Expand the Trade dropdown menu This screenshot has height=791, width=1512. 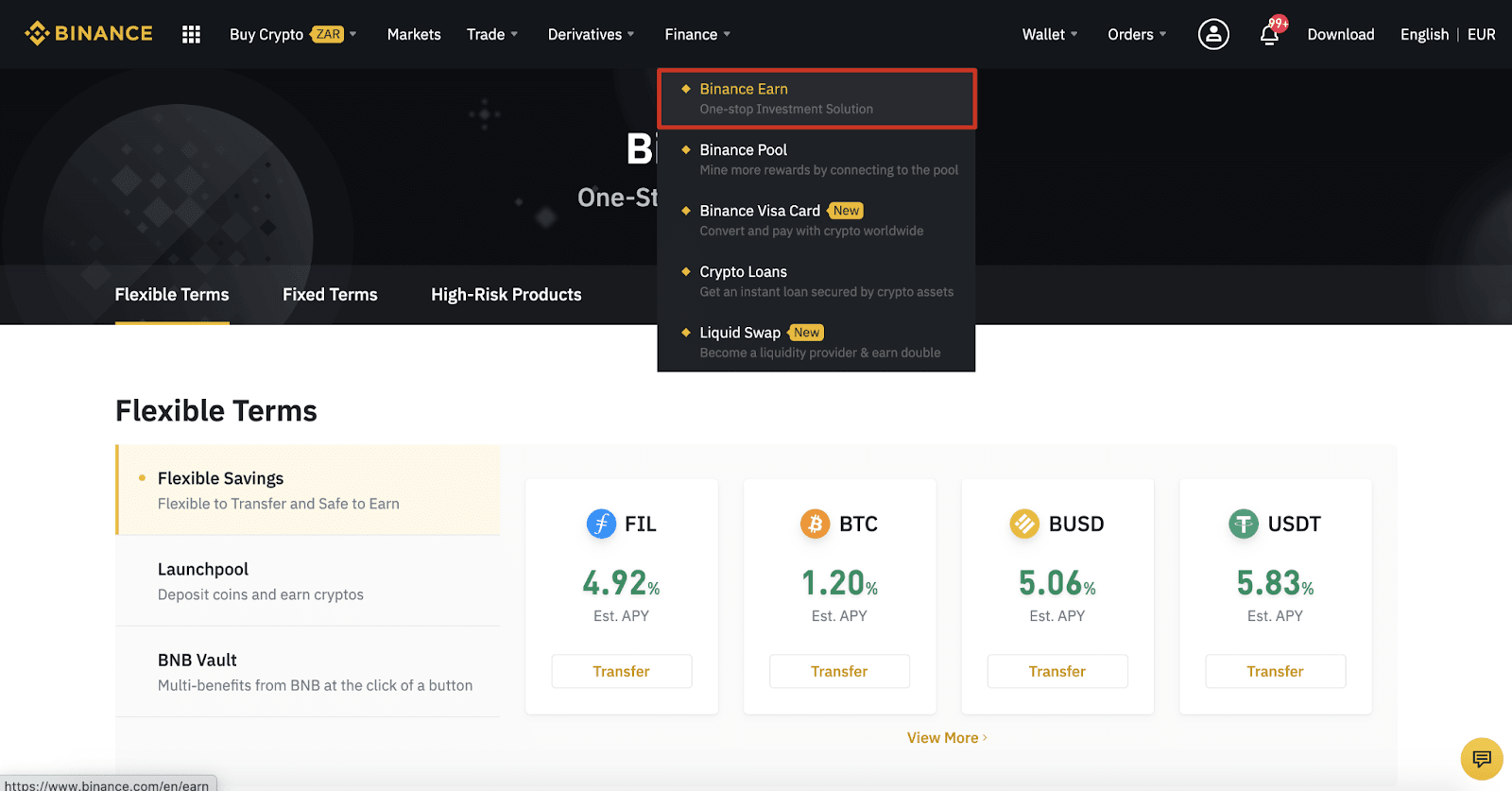tap(492, 34)
